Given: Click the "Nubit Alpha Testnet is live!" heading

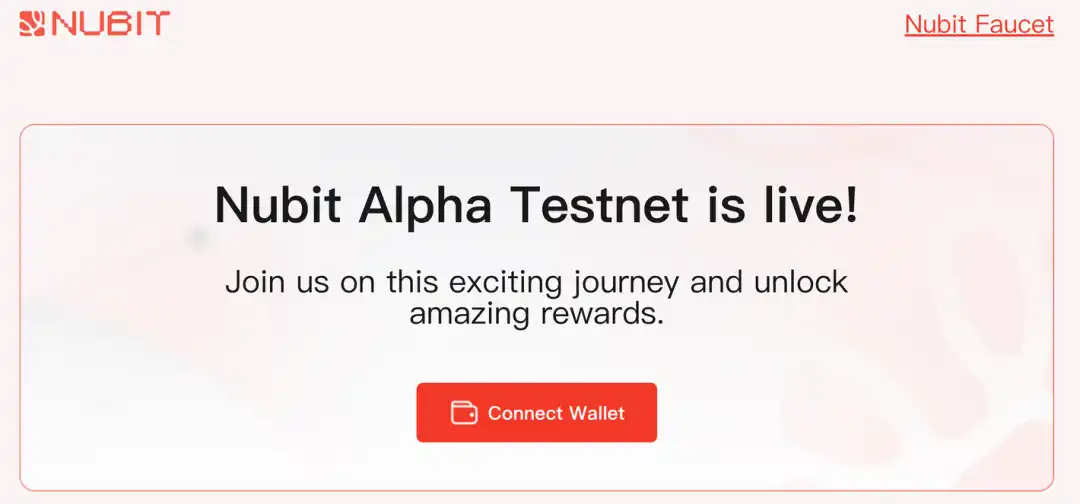Looking at the screenshot, I should (536, 205).
